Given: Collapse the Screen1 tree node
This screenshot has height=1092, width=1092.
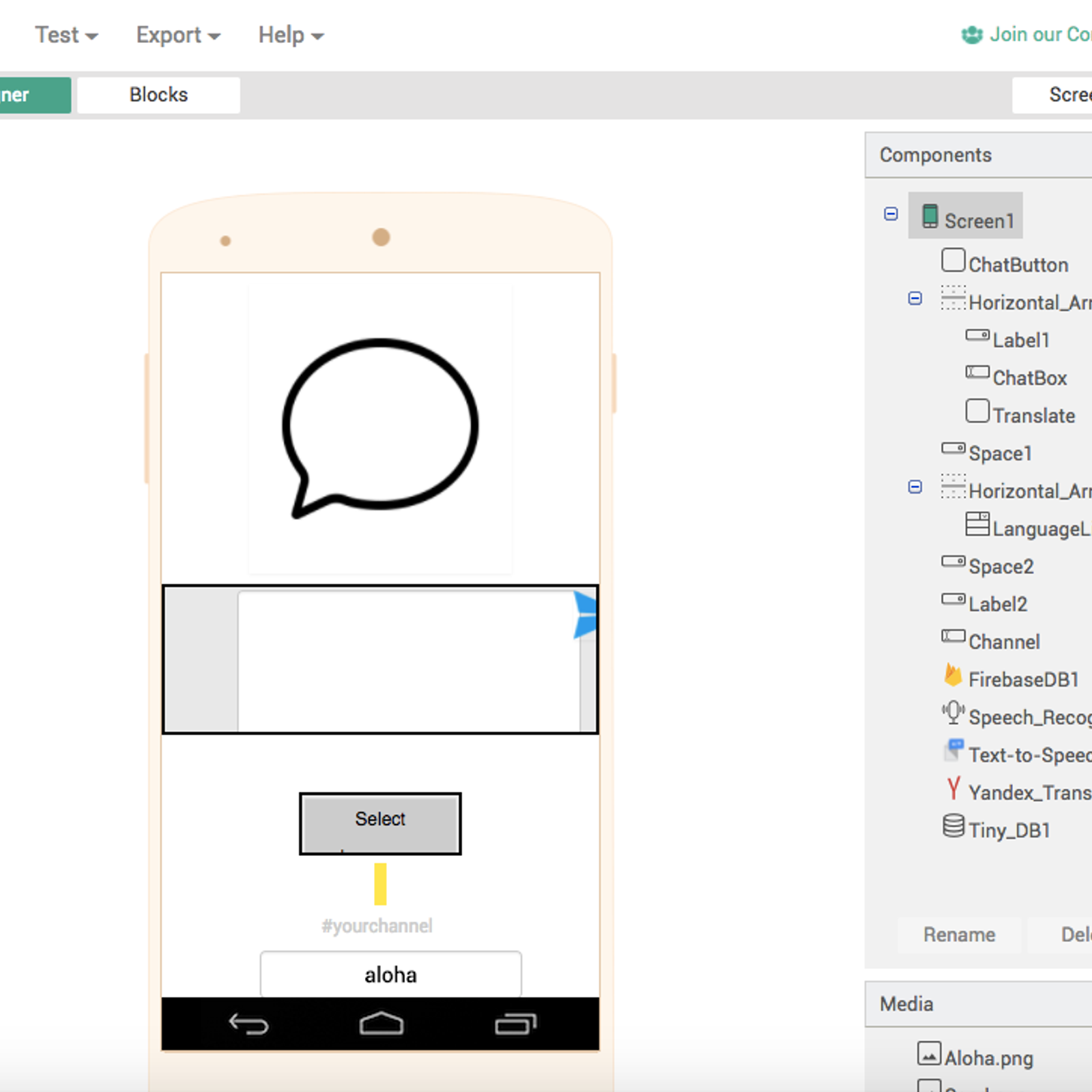Looking at the screenshot, I should [891, 214].
